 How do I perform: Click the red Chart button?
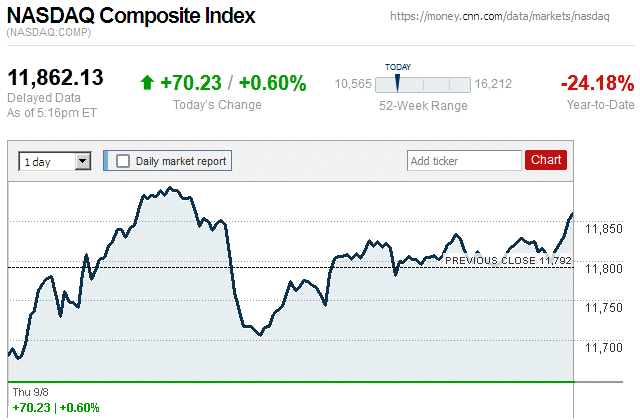546,160
